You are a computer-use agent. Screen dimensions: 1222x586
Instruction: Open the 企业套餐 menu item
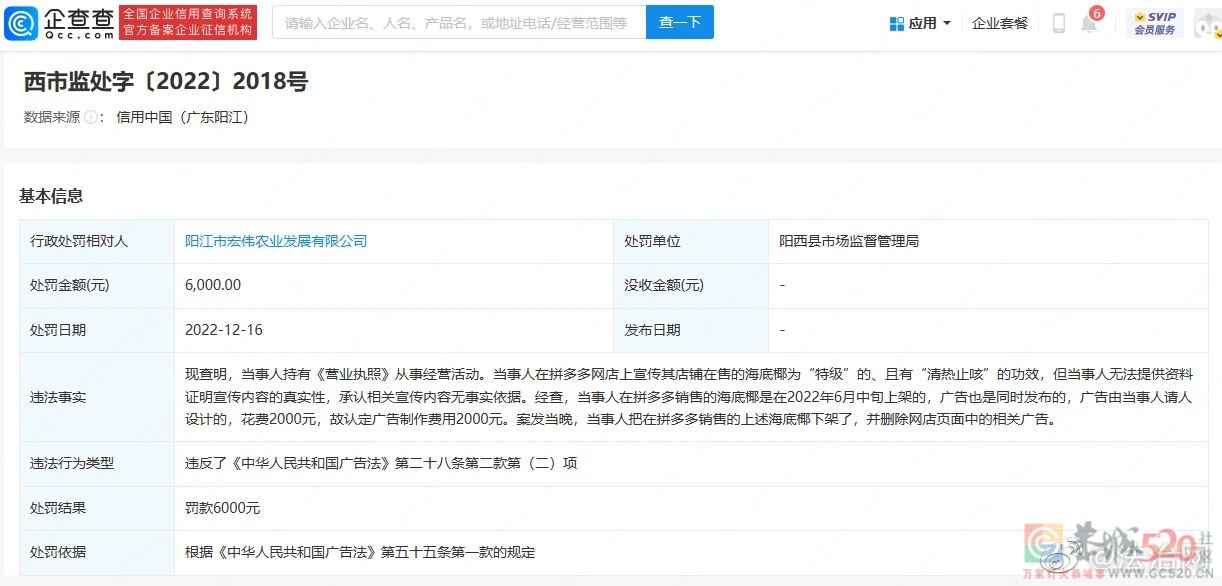(x=999, y=23)
